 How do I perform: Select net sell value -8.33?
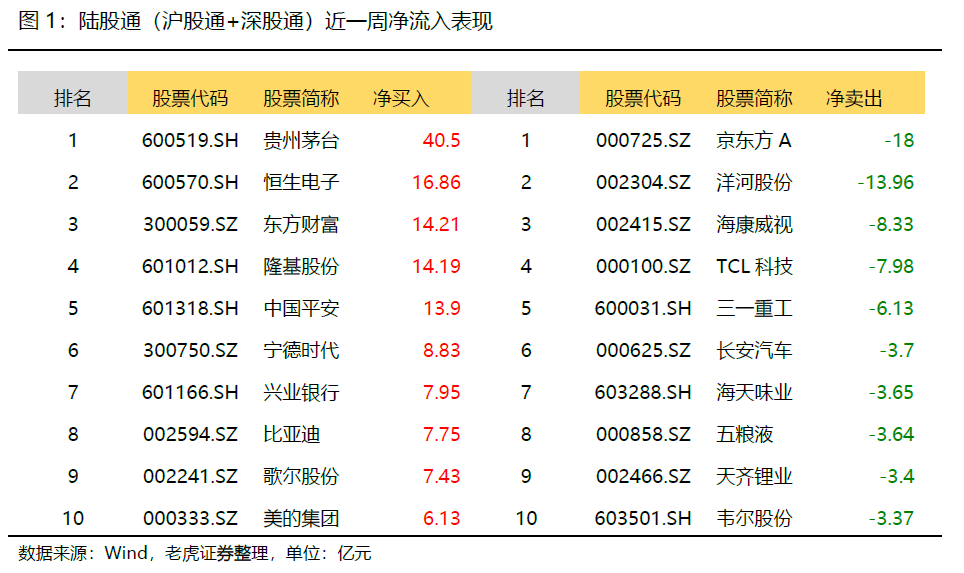click(891, 224)
